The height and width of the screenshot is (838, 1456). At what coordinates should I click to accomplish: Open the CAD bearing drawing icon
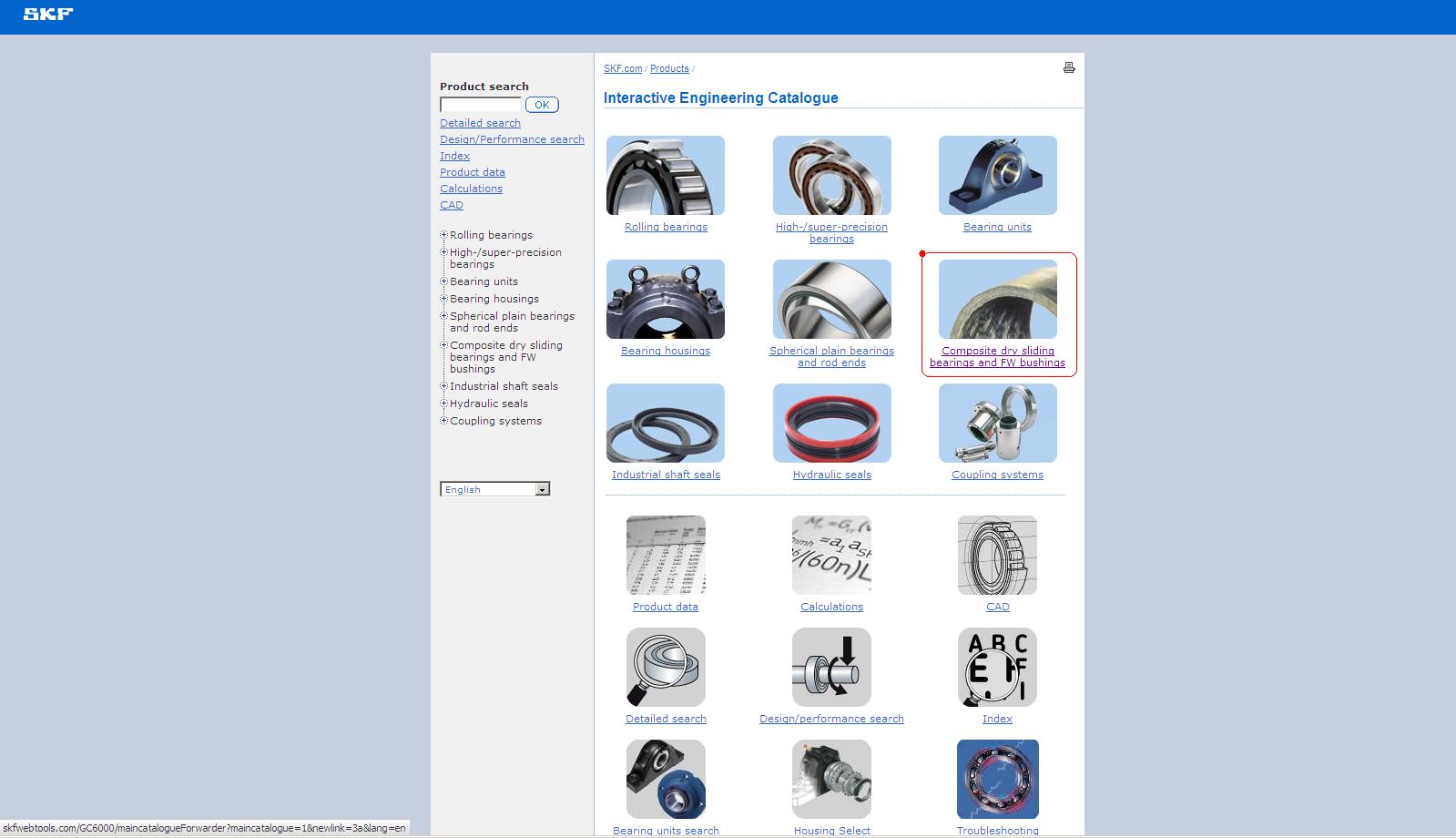997,555
